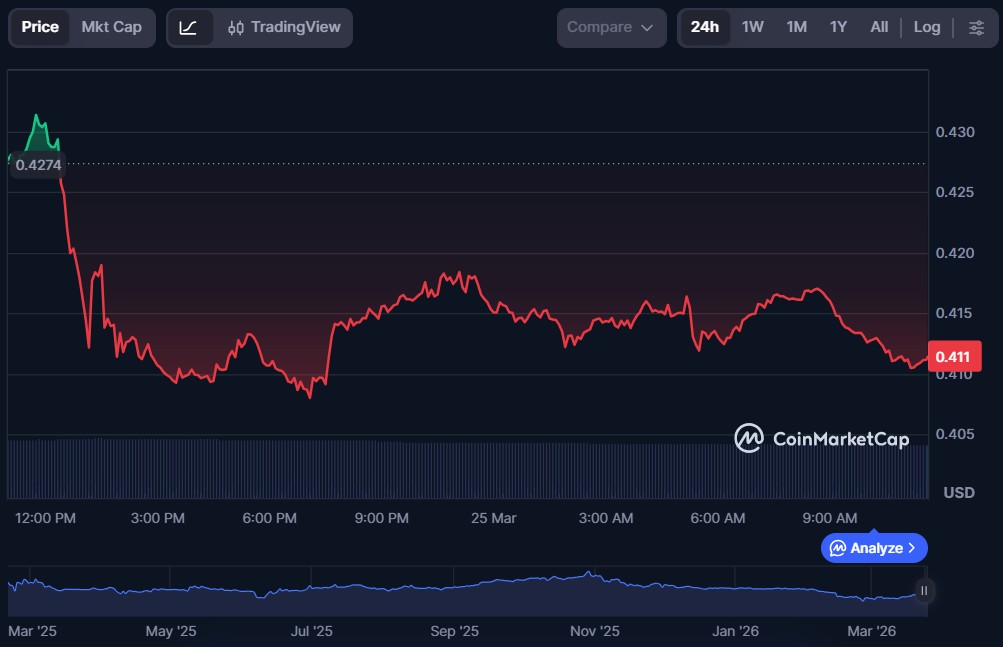Switch to the TradingView candlestick chart
The height and width of the screenshot is (647, 1003).
[284, 27]
